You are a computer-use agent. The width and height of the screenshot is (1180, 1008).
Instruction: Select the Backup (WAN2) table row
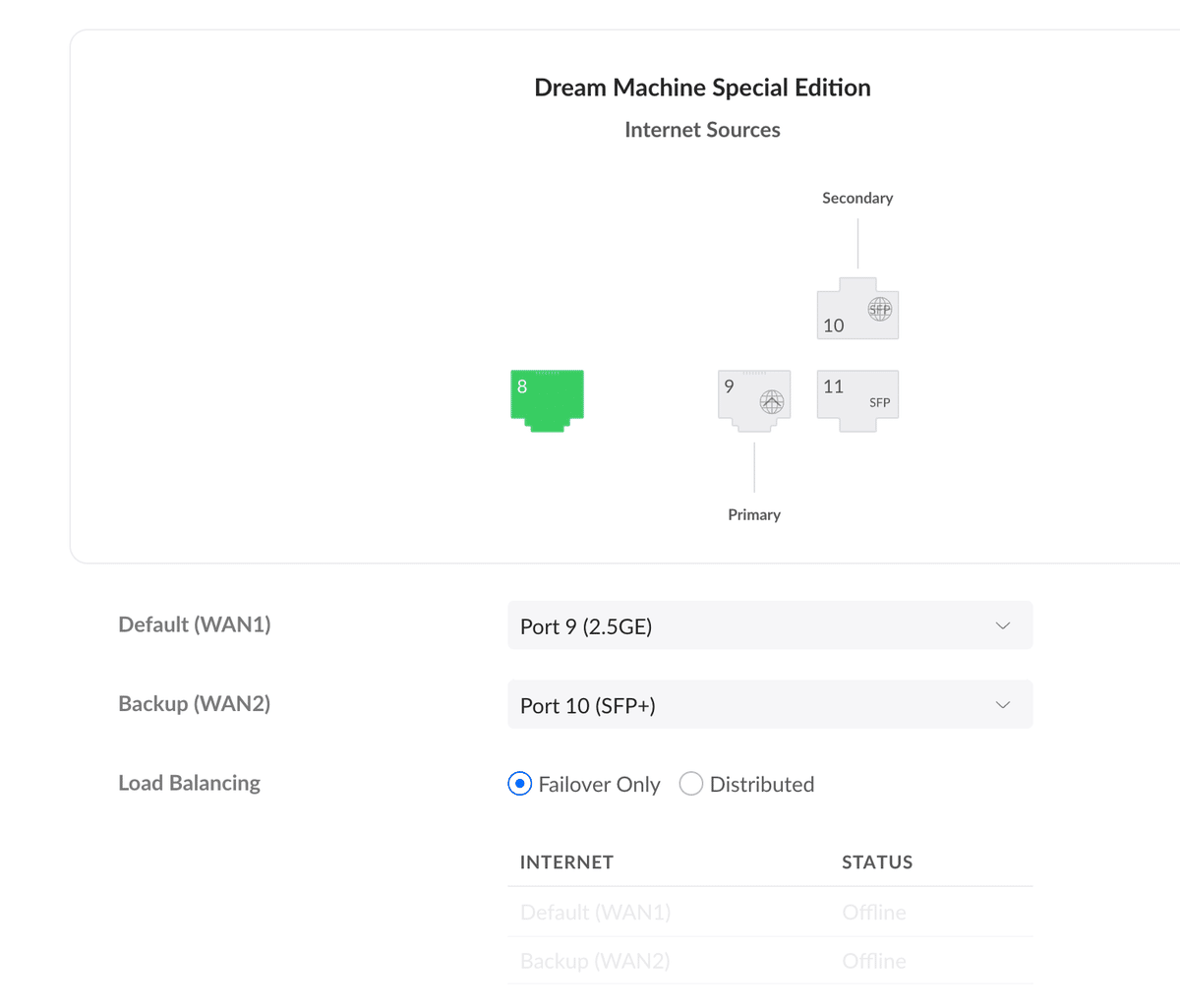770,961
